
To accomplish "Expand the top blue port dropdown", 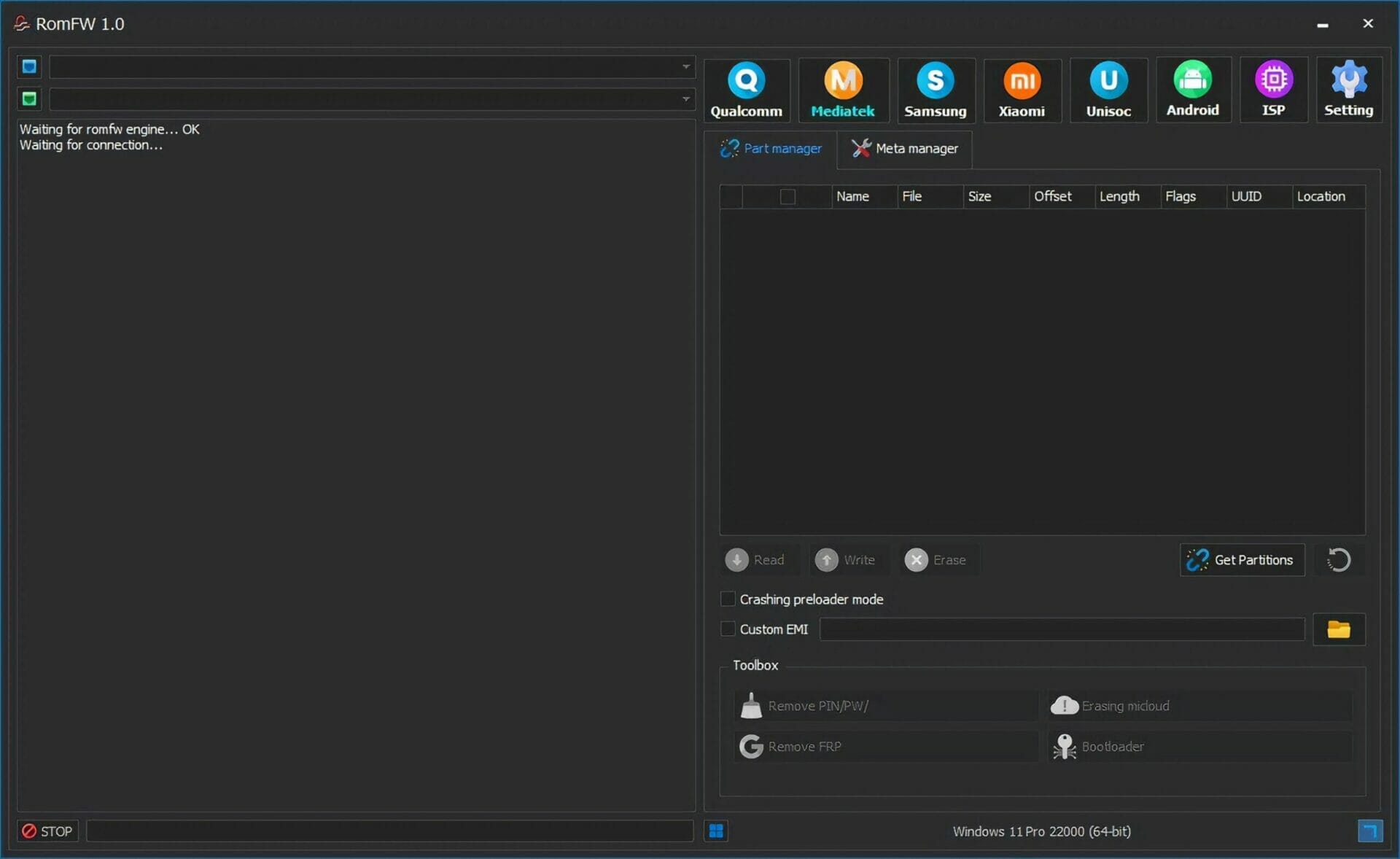I will point(685,67).
